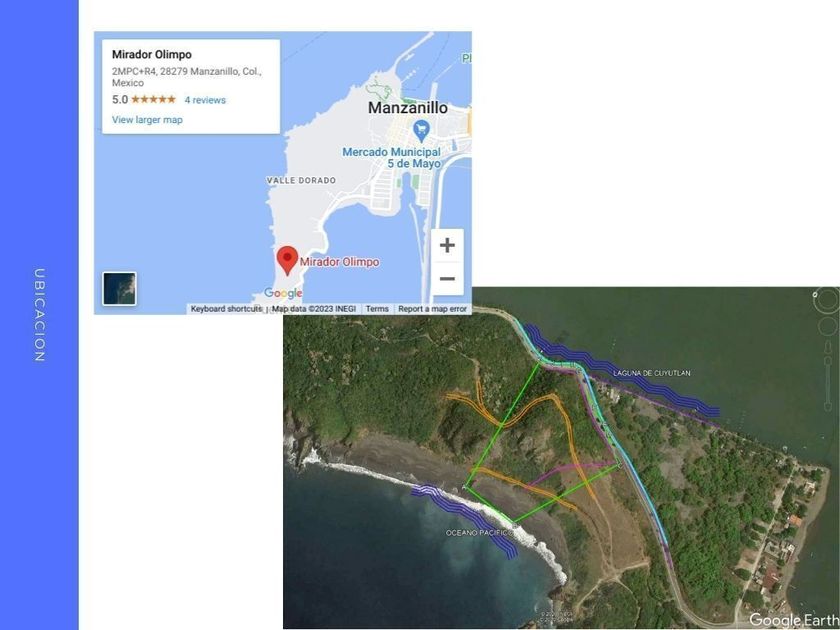Click the Oceano Pacifico label

click(x=479, y=532)
